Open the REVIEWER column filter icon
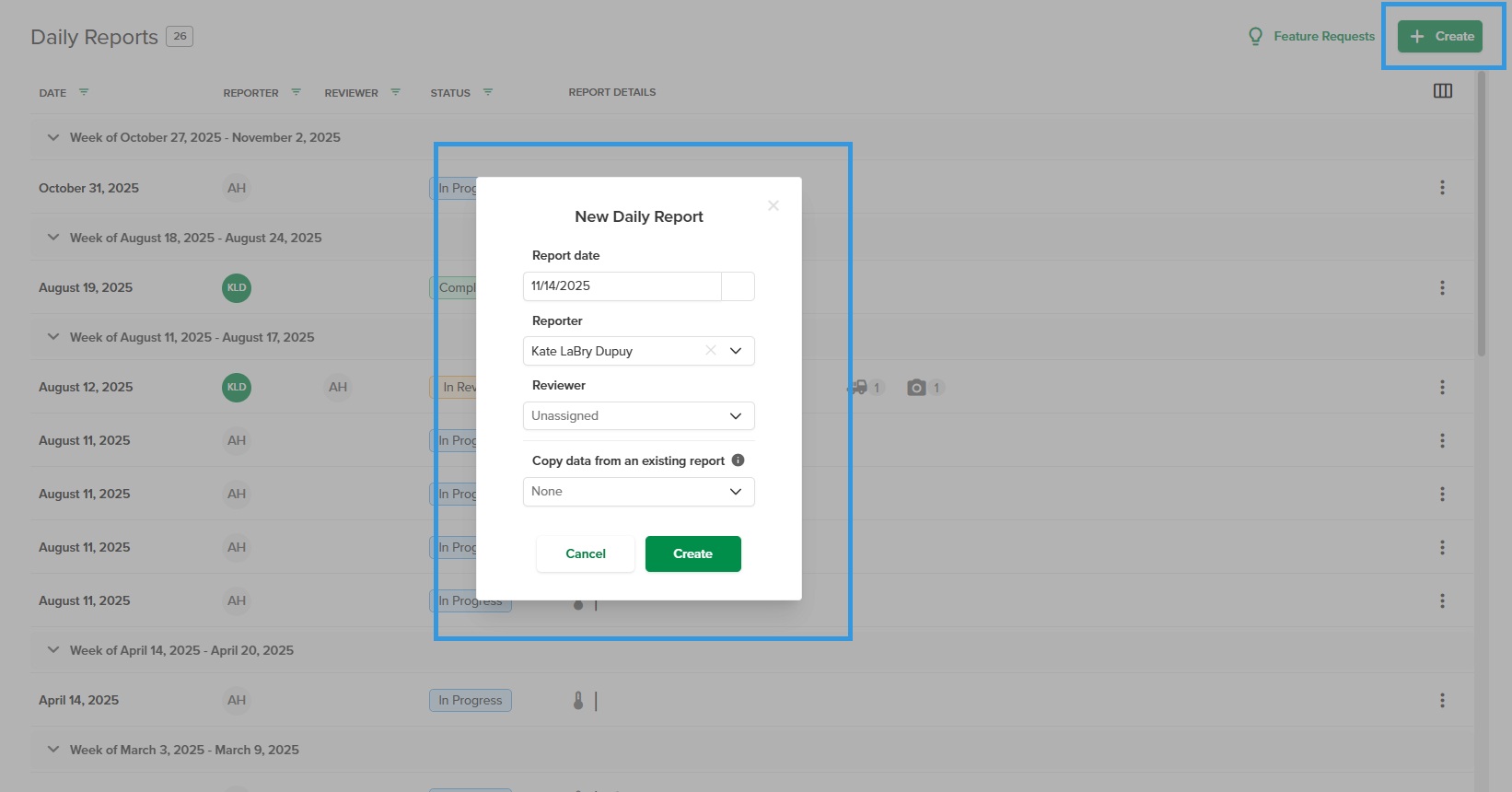 point(395,92)
